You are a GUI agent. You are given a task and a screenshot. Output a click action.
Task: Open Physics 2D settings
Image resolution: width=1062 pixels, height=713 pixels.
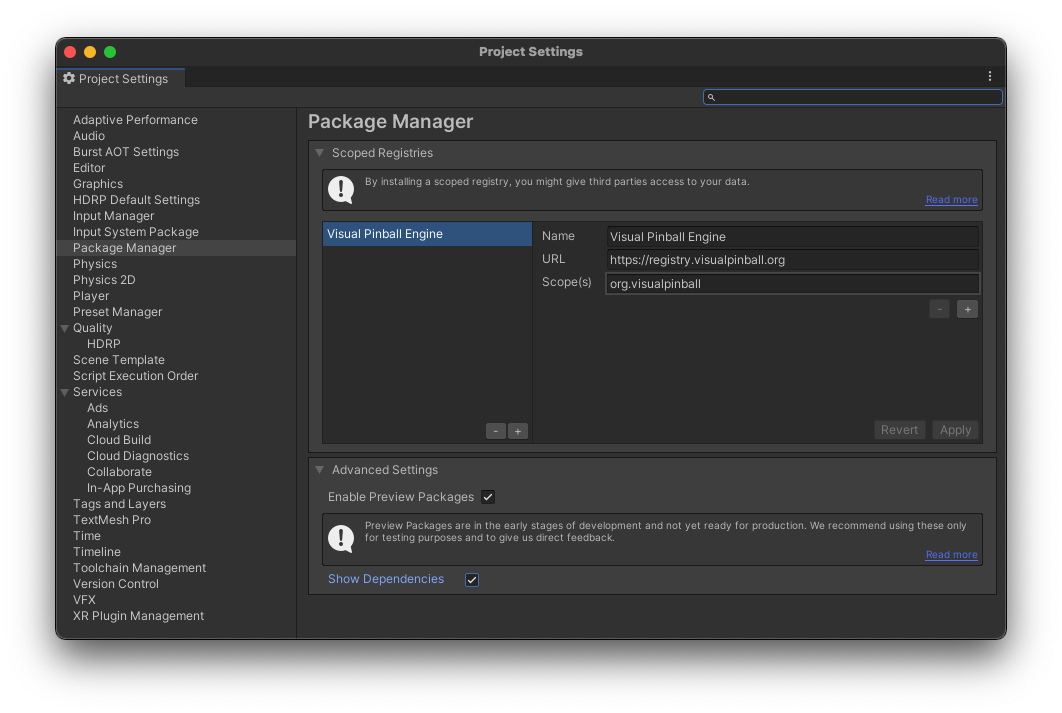[104, 280]
